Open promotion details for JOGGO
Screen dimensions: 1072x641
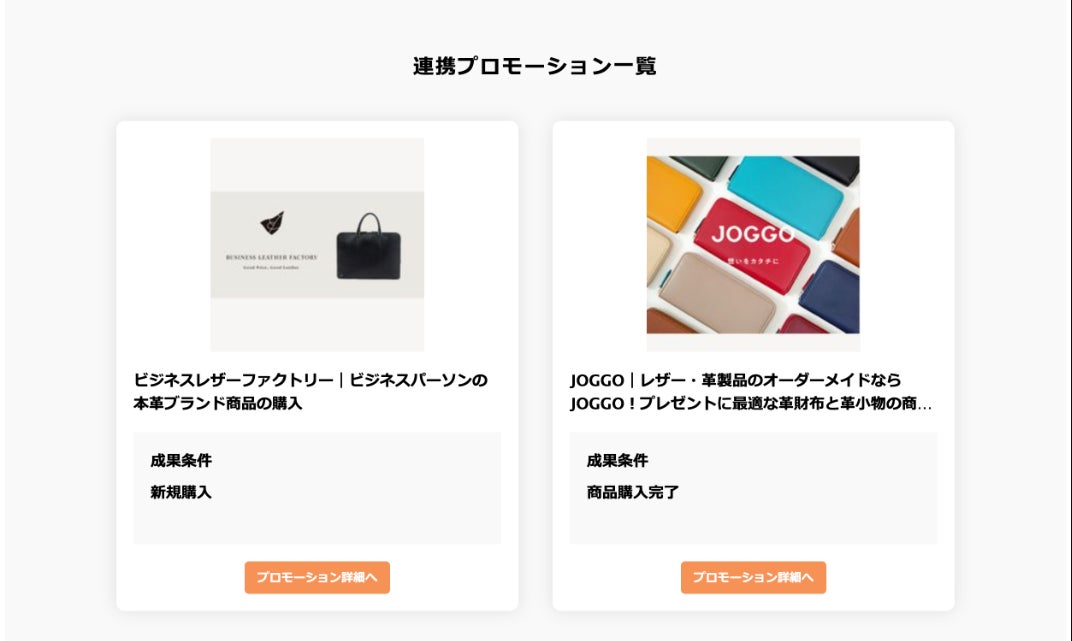(x=753, y=577)
